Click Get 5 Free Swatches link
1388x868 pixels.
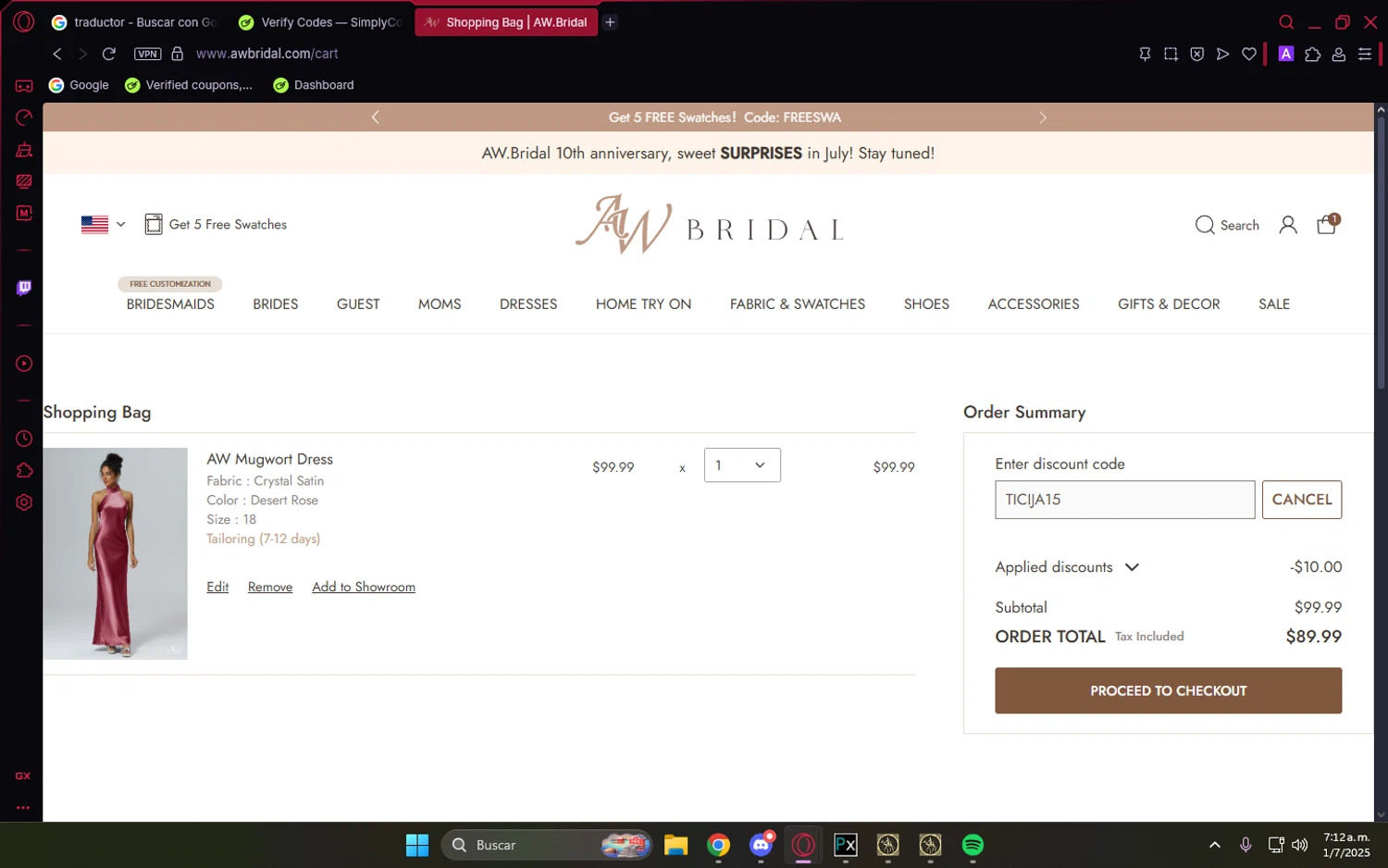coord(216,225)
